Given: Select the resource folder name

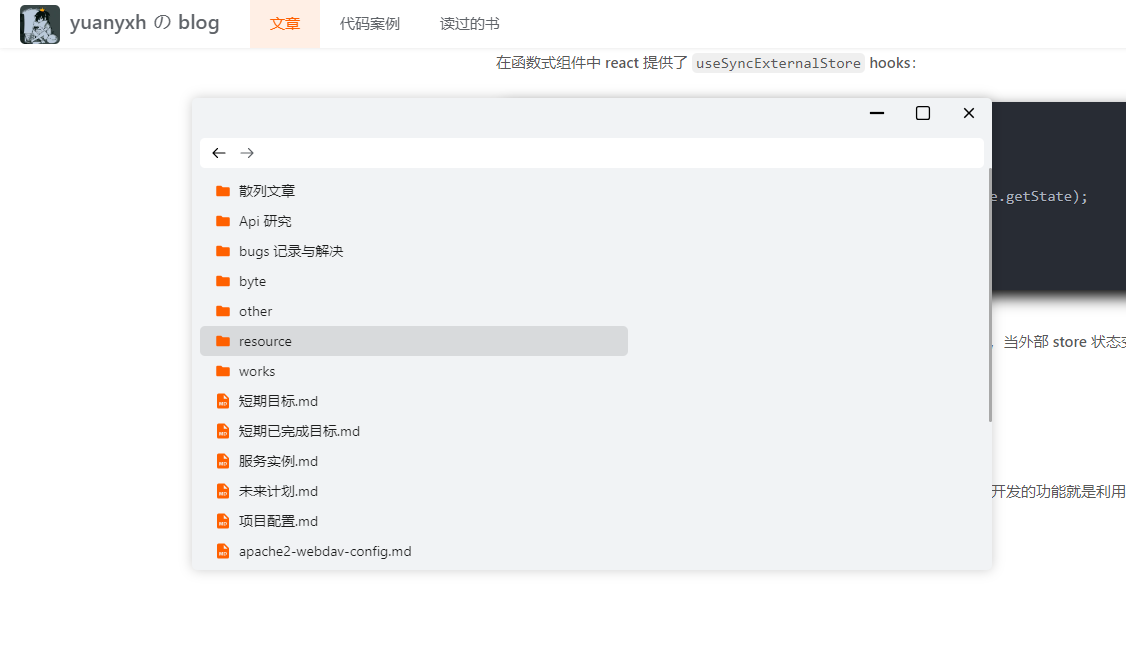Looking at the screenshot, I should pyautogui.click(x=265, y=341).
